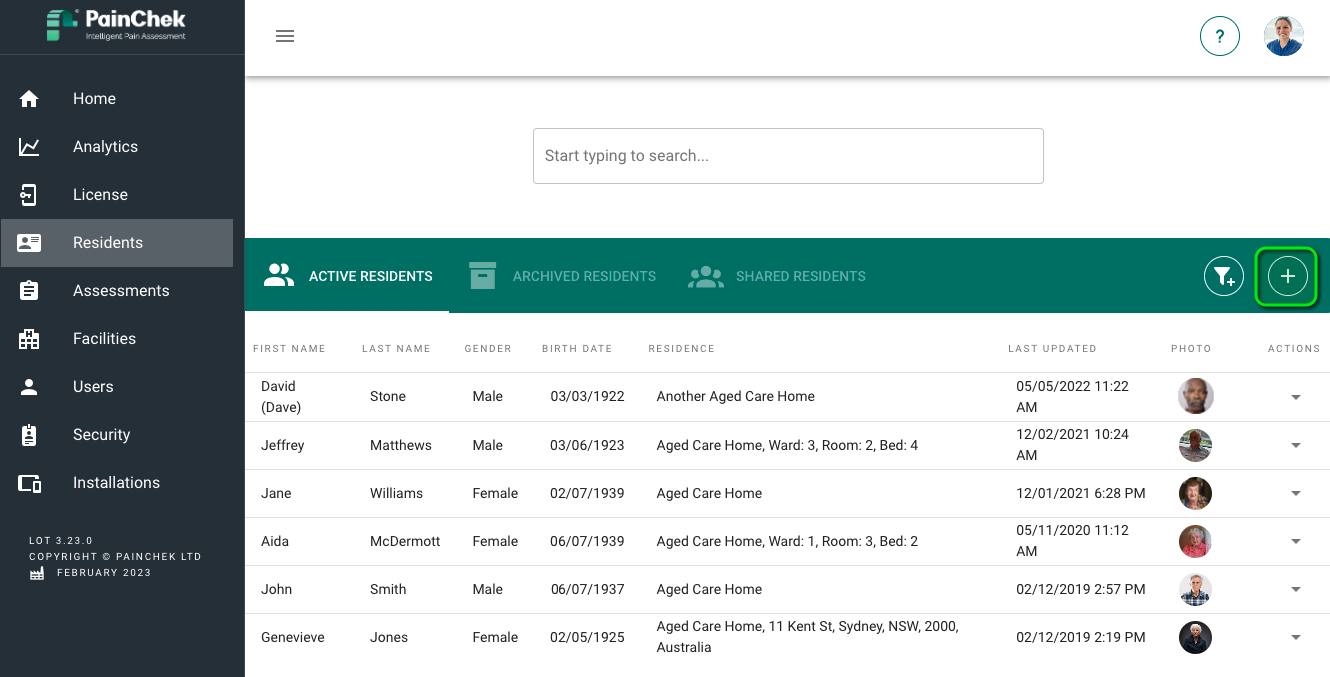The width and height of the screenshot is (1330, 677).
Task: Click the add resident plus icon
Action: tap(1287, 276)
